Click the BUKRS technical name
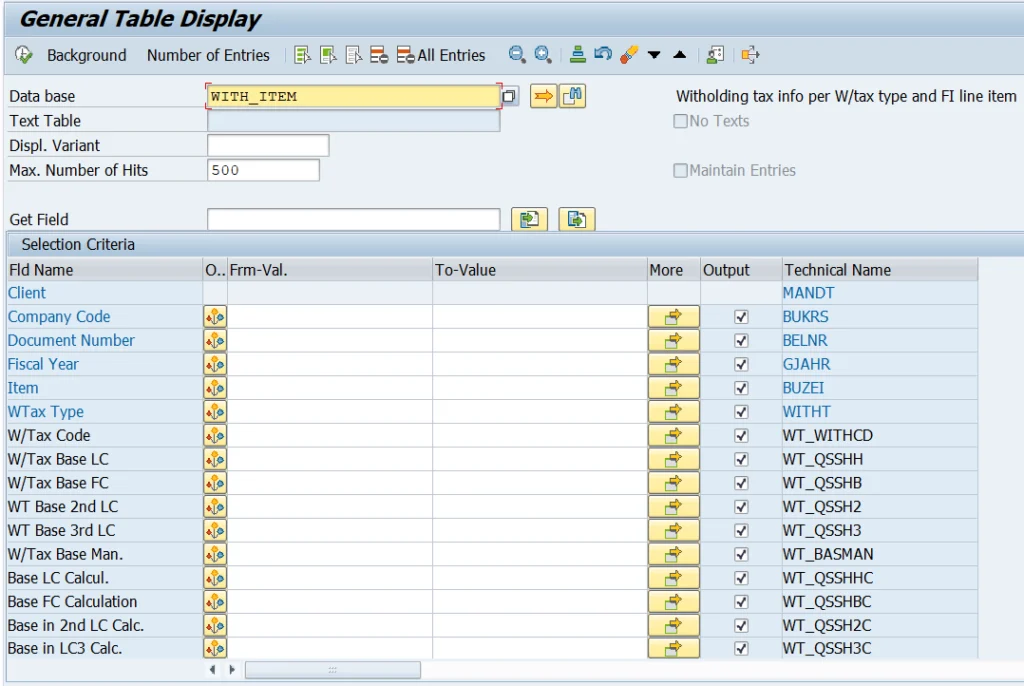This screenshot has width=1024, height=686. point(805,317)
